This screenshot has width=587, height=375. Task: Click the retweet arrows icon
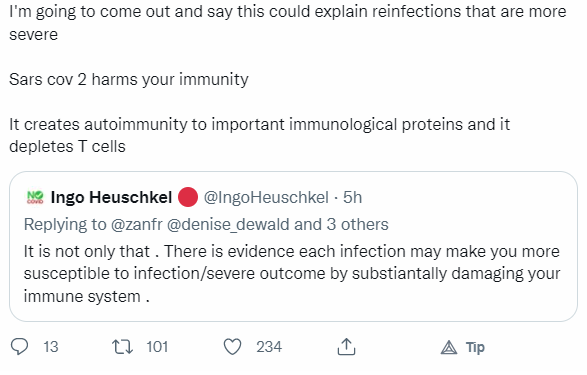[122, 347]
